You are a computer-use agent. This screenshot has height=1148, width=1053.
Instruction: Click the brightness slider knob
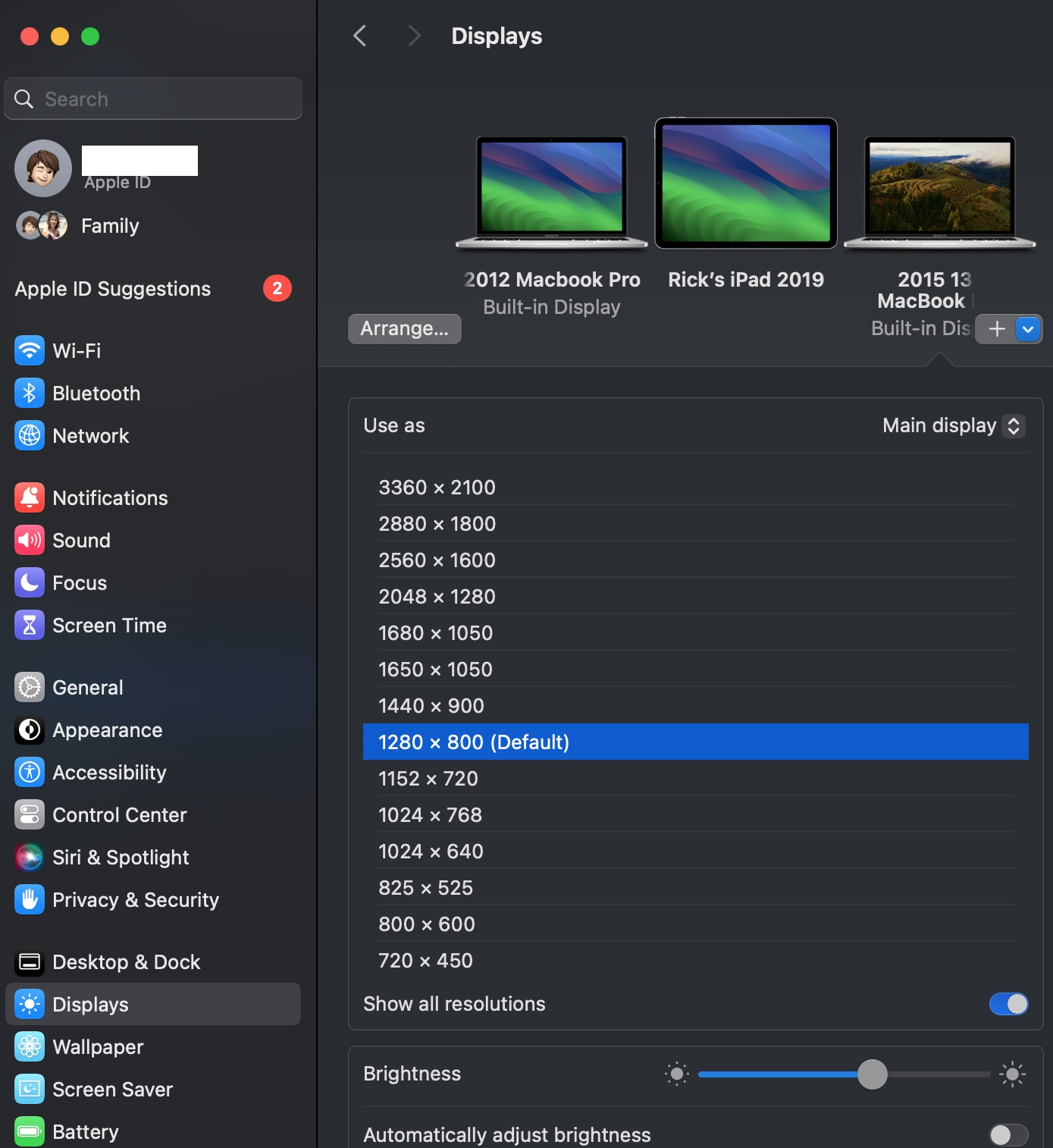coord(873,1074)
